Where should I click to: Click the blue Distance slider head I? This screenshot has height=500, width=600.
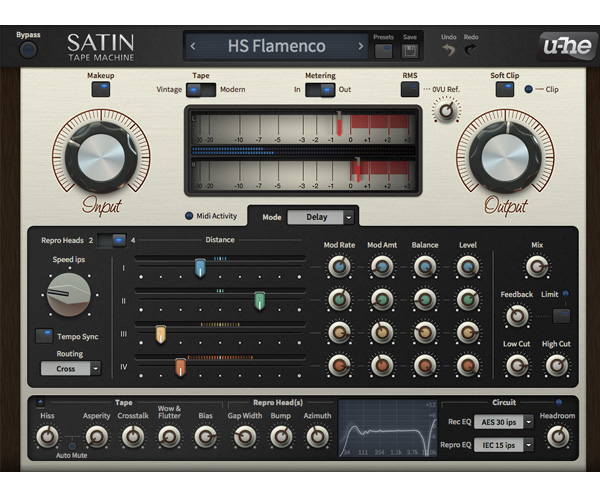click(200, 268)
